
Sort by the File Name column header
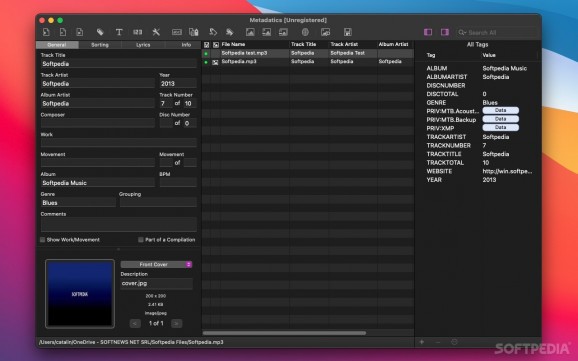point(254,44)
